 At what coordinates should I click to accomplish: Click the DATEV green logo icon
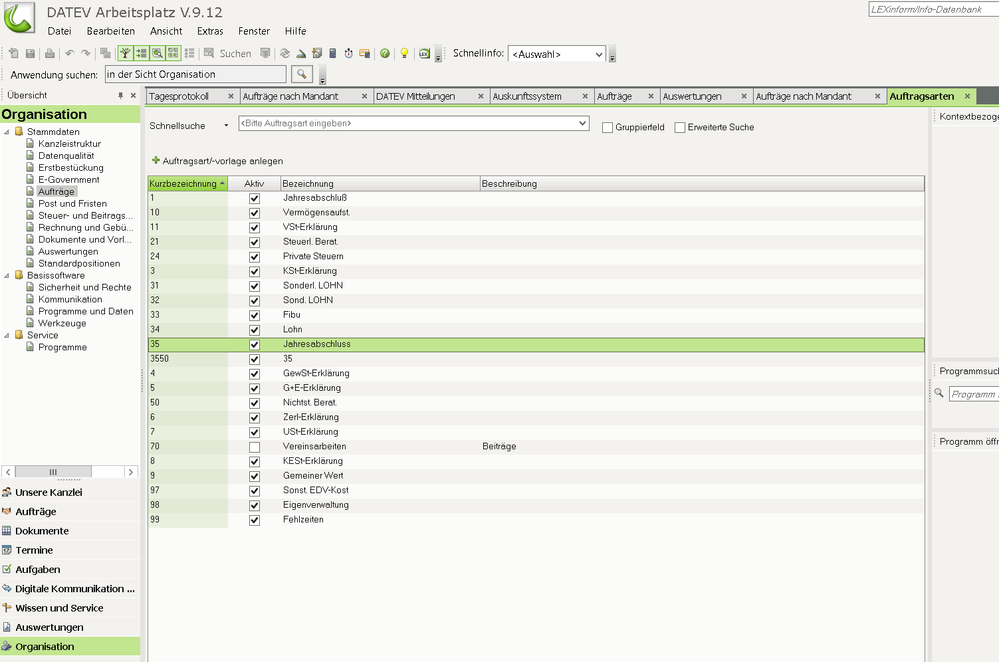coord(19,18)
